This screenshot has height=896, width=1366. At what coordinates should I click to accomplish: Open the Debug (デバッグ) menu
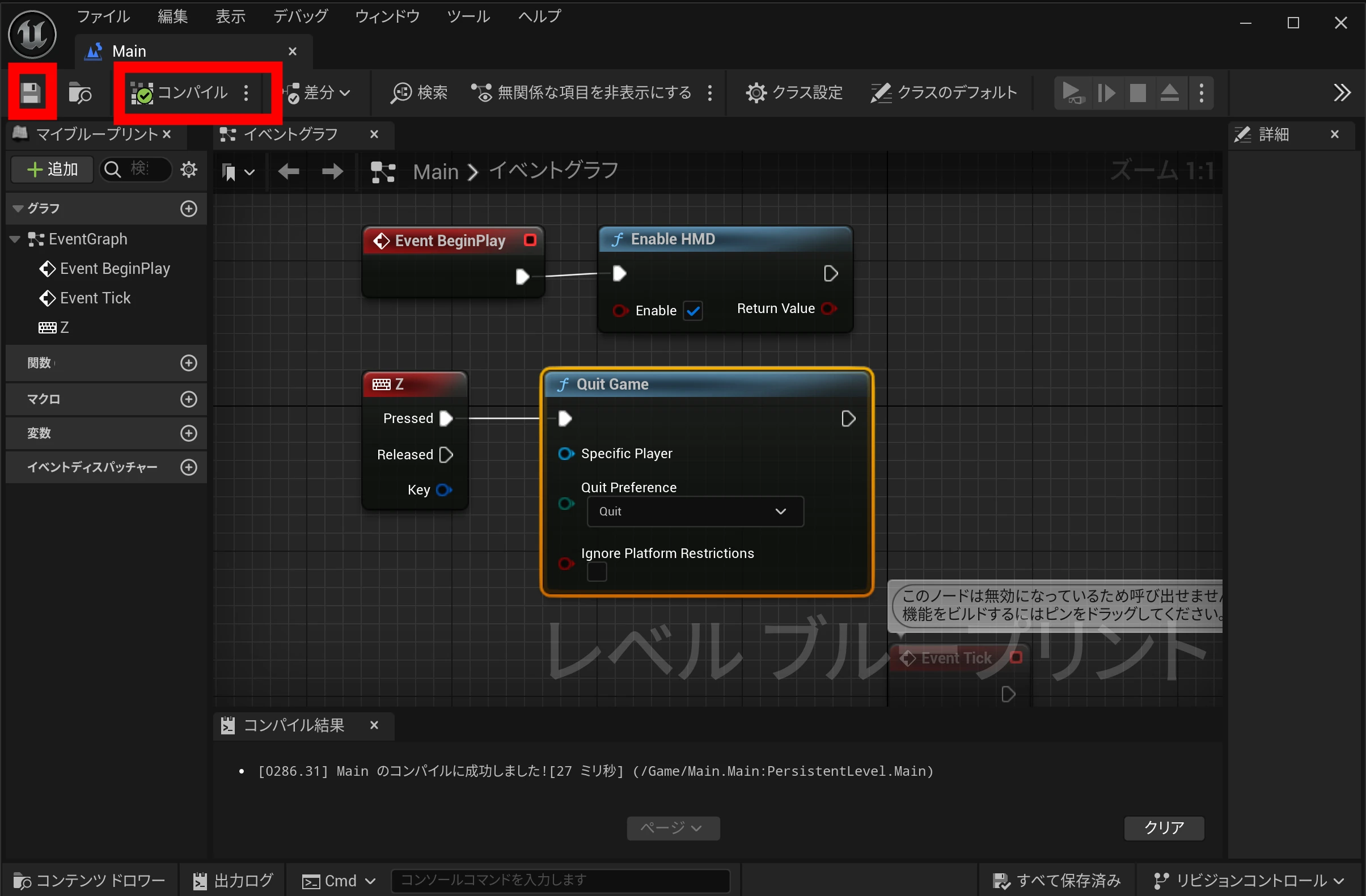[300, 16]
